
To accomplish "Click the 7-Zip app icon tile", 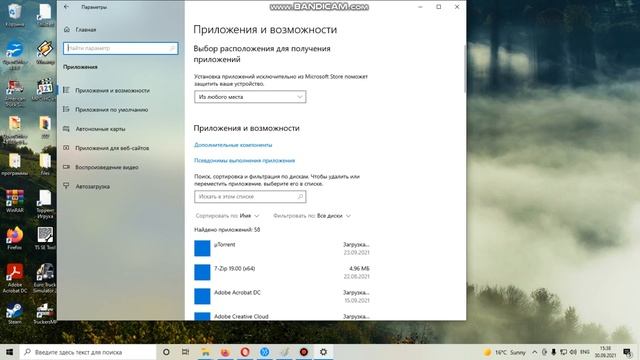I will click(x=202, y=272).
